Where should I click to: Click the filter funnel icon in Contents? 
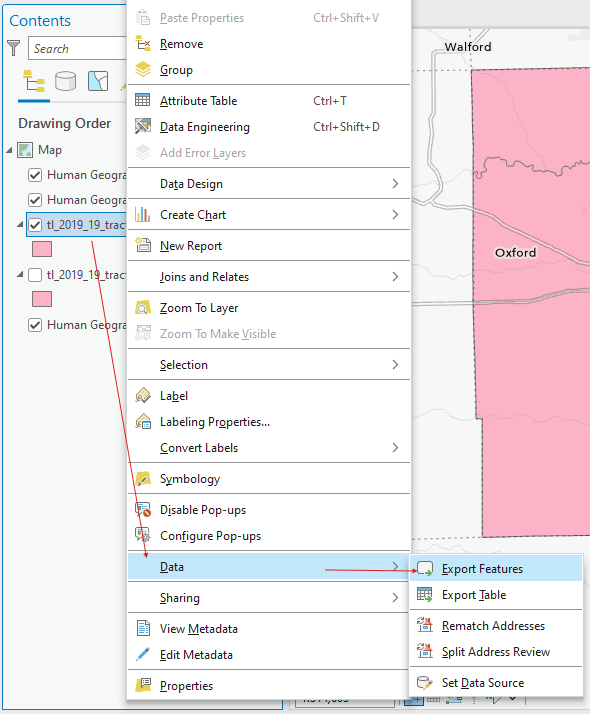click(14, 48)
